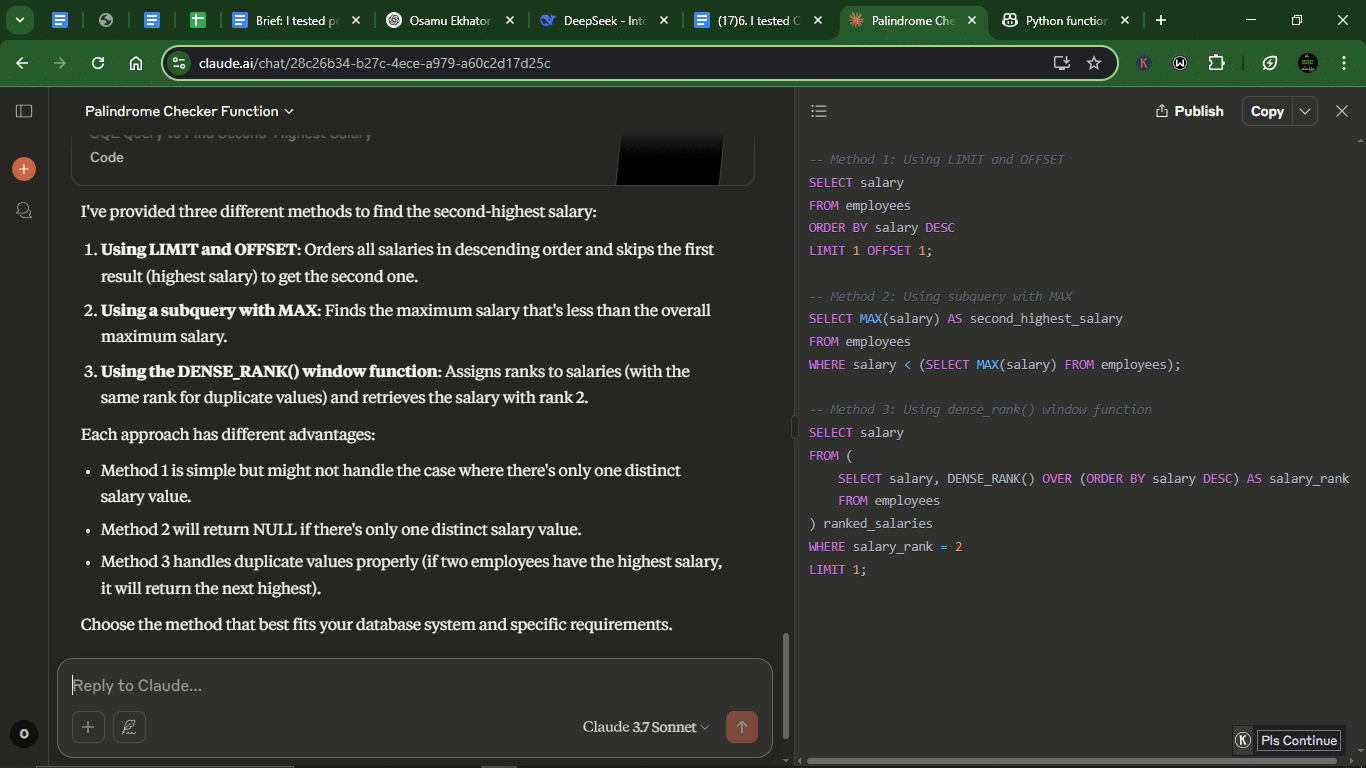1366x768 pixels.
Task: Switch to the globe icon tab
Action: click(x=106, y=20)
